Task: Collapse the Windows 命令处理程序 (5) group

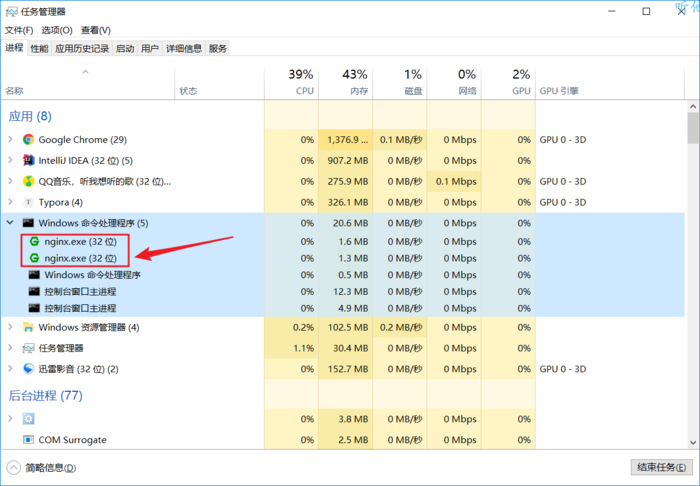Action: click(x=10, y=223)
